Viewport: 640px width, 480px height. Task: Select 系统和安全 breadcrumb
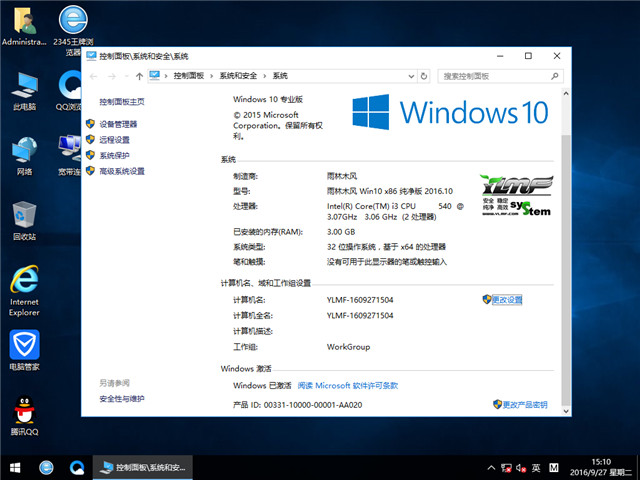point(238,76)
